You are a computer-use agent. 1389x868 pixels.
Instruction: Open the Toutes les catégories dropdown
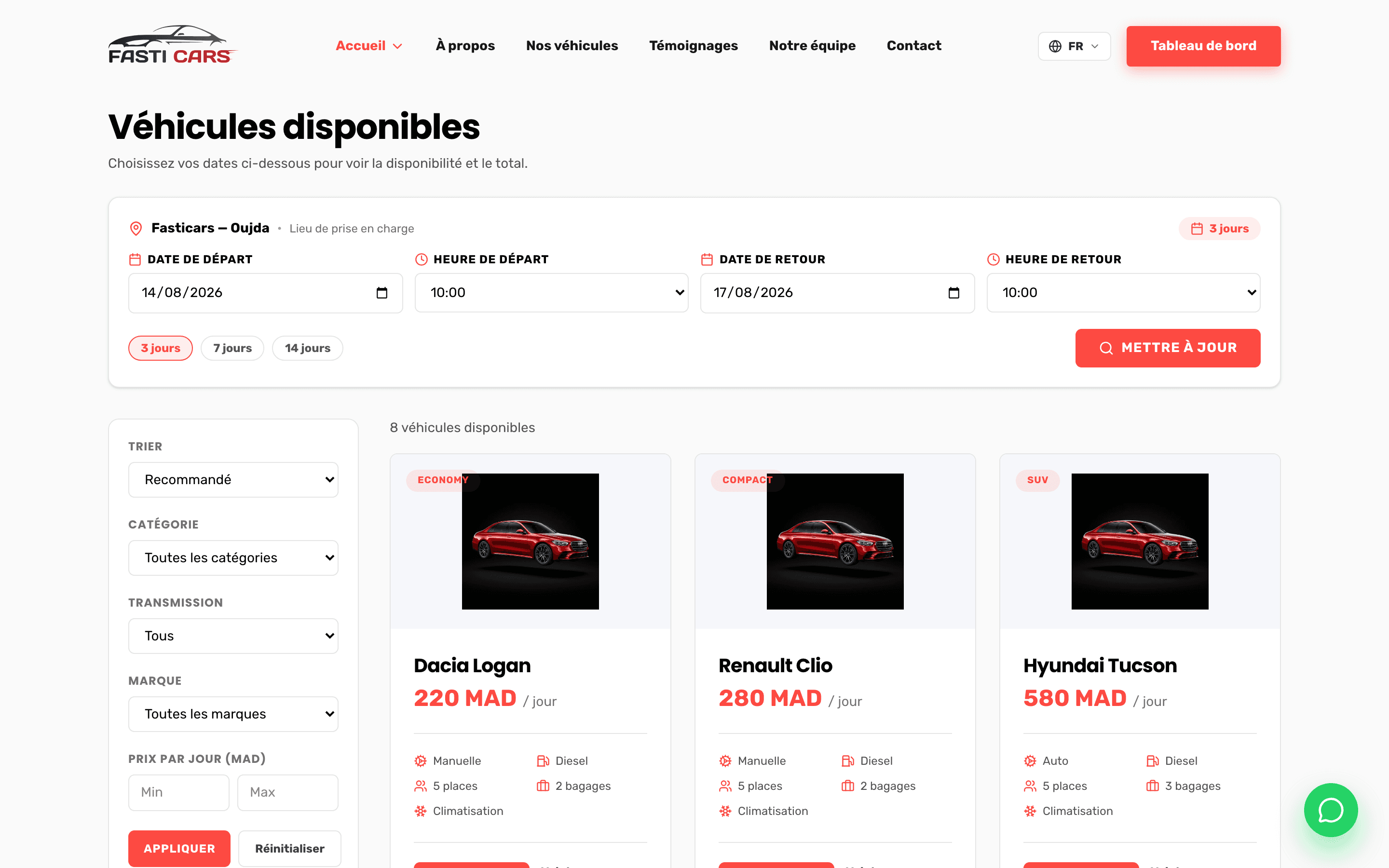point(233,558)
